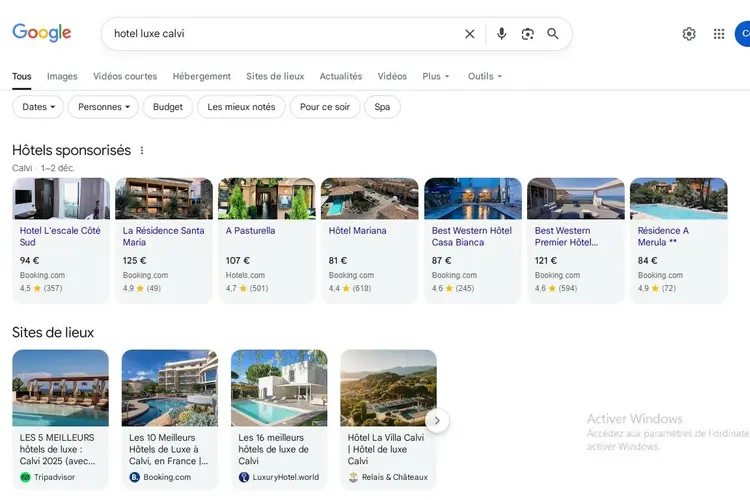Toggle the Les mieux notés filter

click(x=241, y=107)
